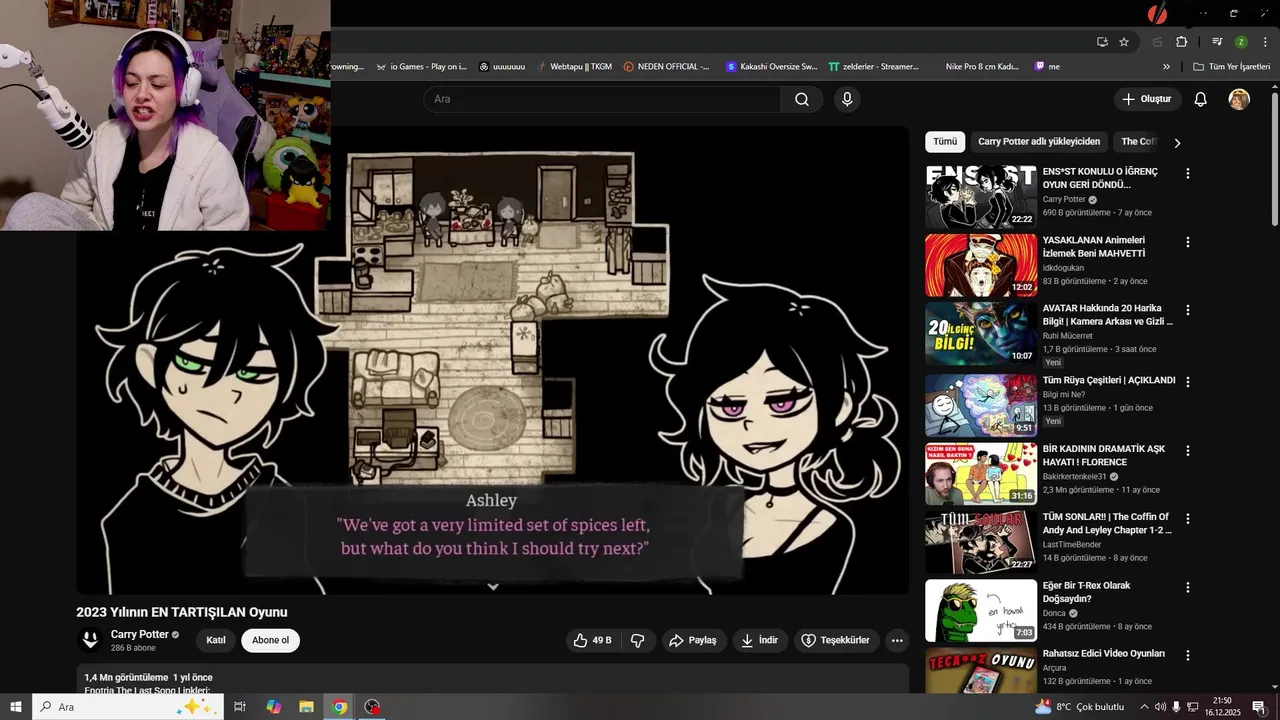This screenshot has width=1280, height=720.
Task: Open more actions menu under video
Action: click(897, 640)
